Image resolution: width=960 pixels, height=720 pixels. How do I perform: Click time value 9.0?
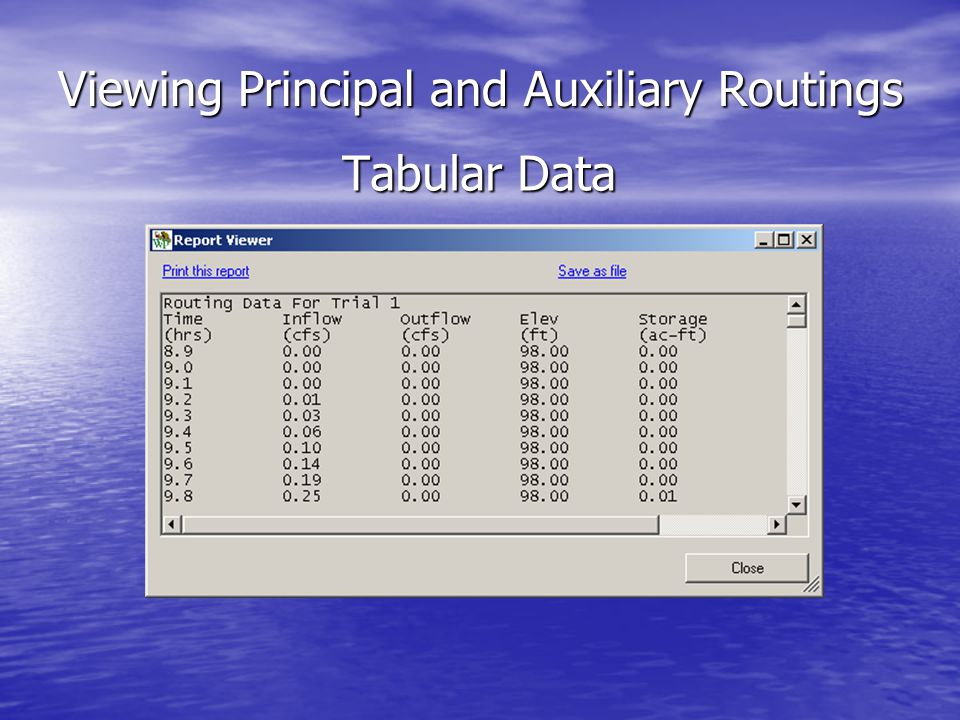tap(178, 367)
